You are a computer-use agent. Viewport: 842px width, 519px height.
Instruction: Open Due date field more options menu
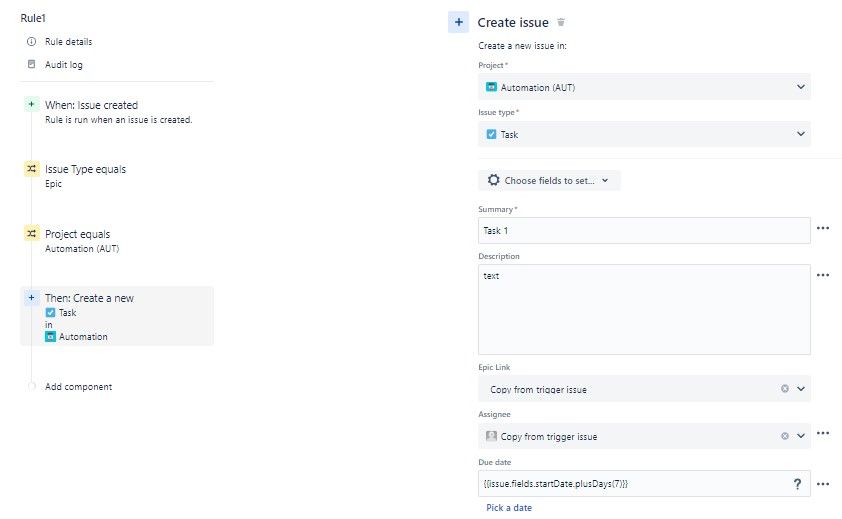click(823, 484)
